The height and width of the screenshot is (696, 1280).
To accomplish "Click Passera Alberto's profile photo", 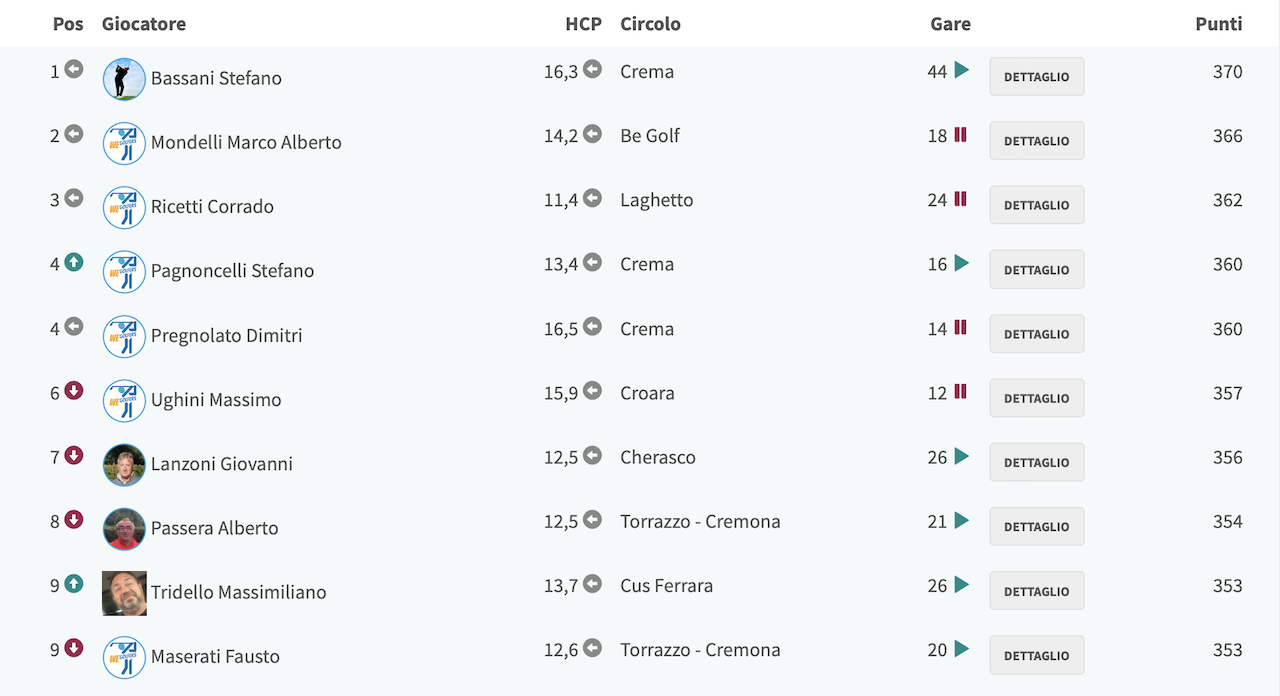I will tap(124, 528).
